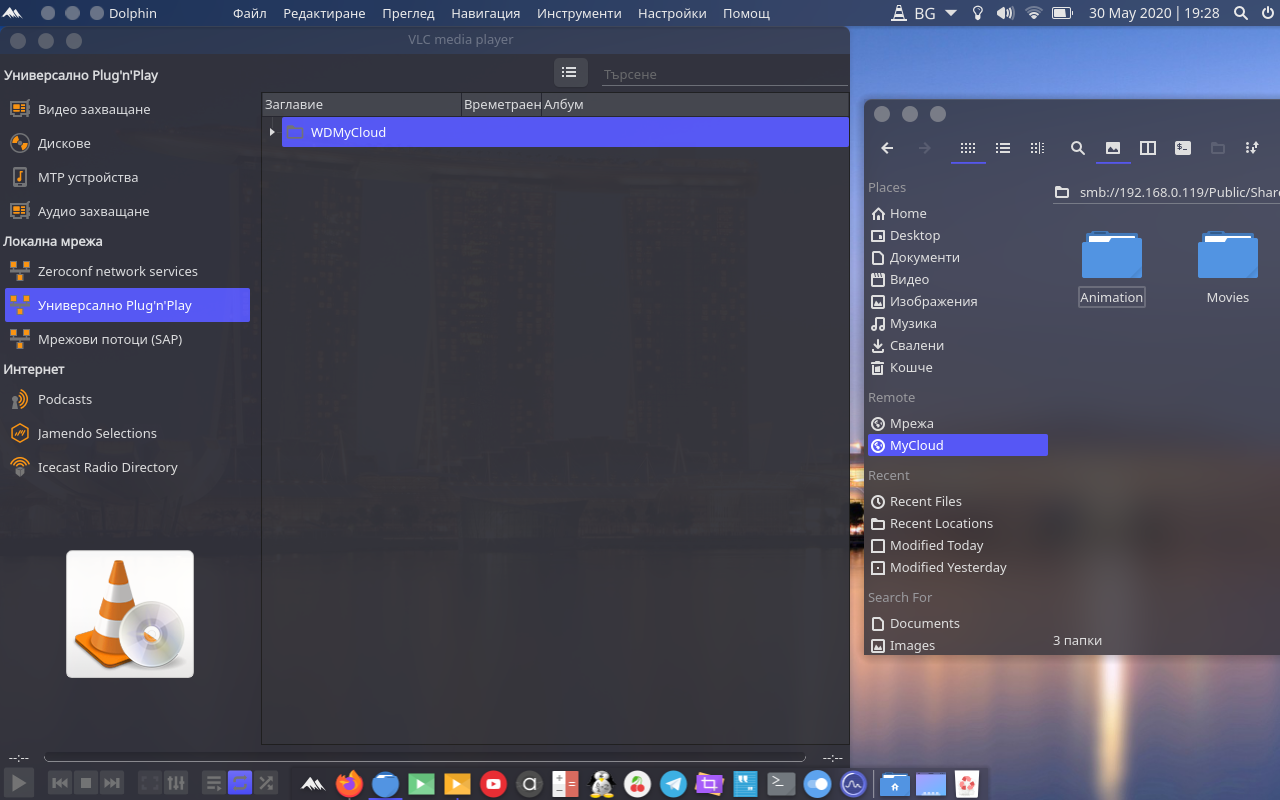Select Видео захващане in VLC sidebar
Image resolution: width=1280 pixels, height=800 pixels.
[x=127, y=109]
